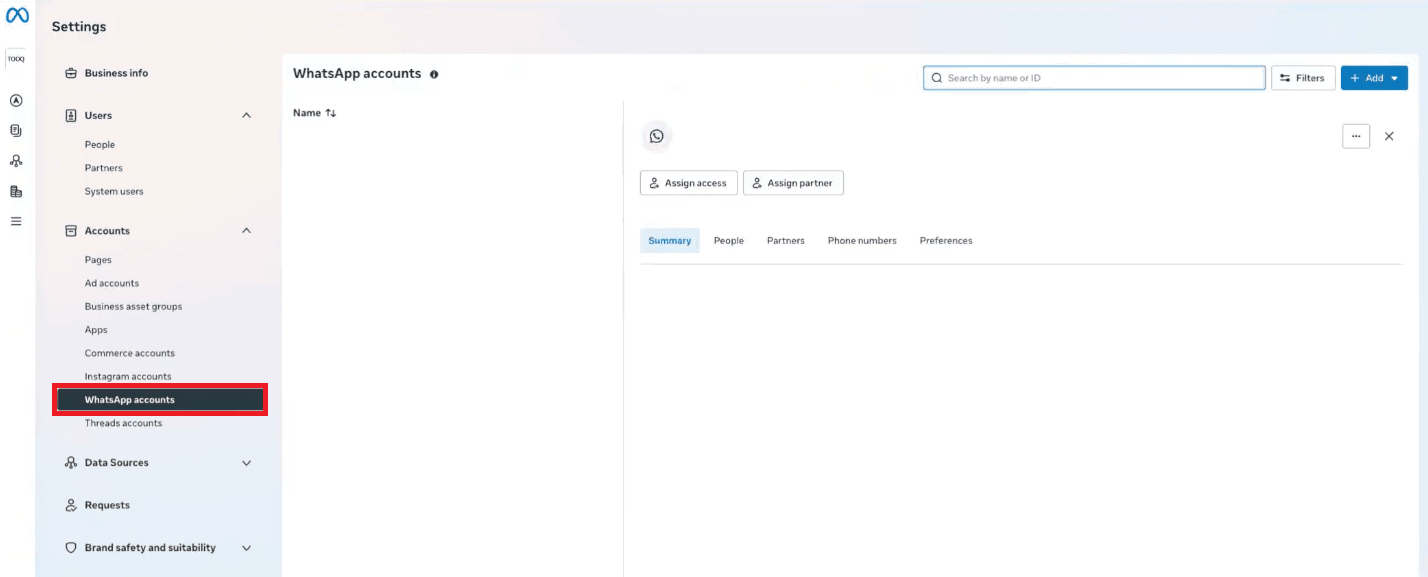This screenshot has width=1428, height=577.
Task: Click the Users section label
Action: [98, 116]
